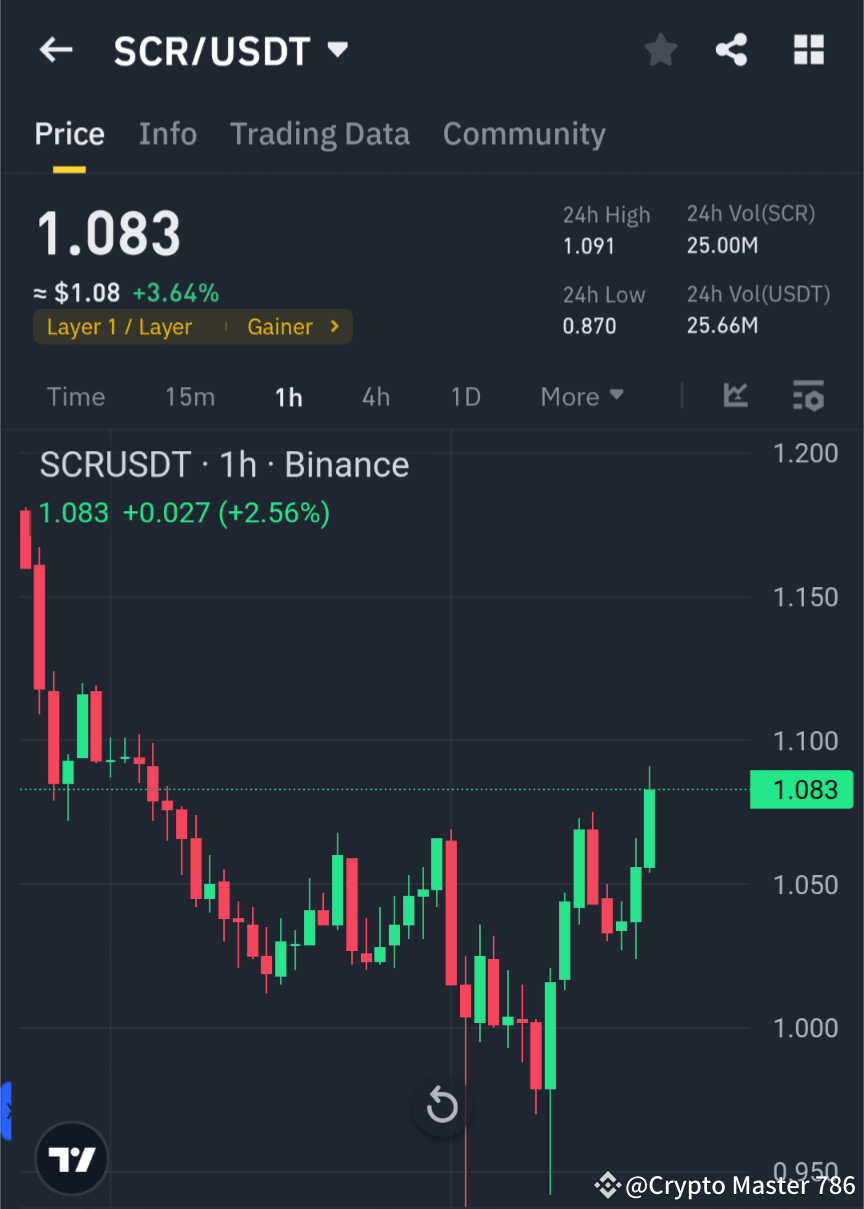Open the share options icon
The height and width of the screenshot is (1209, 864).
(732, 50)
